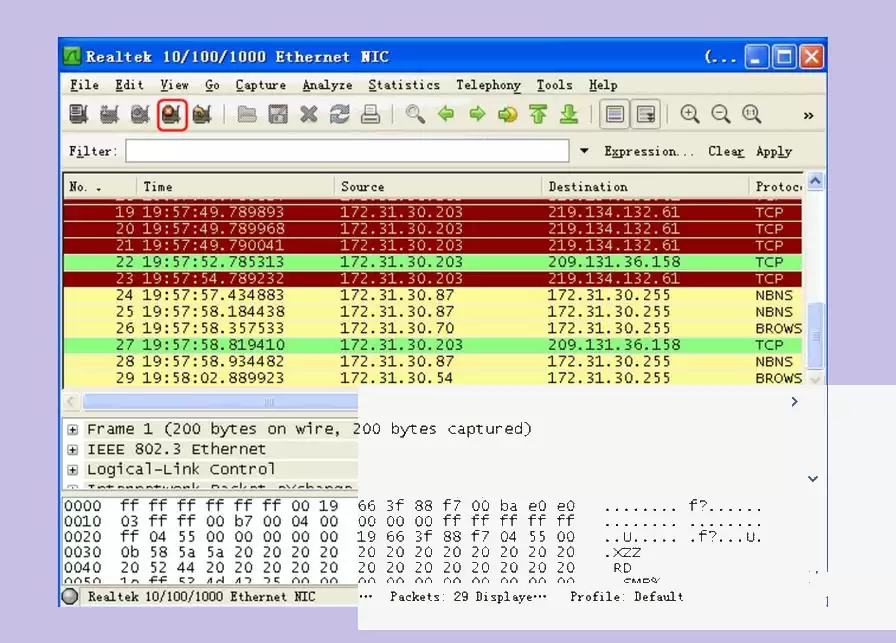The height and width of the screenshot is (643, 896).
Task: Go back in packet history arrow
Action: click(446, 114)
